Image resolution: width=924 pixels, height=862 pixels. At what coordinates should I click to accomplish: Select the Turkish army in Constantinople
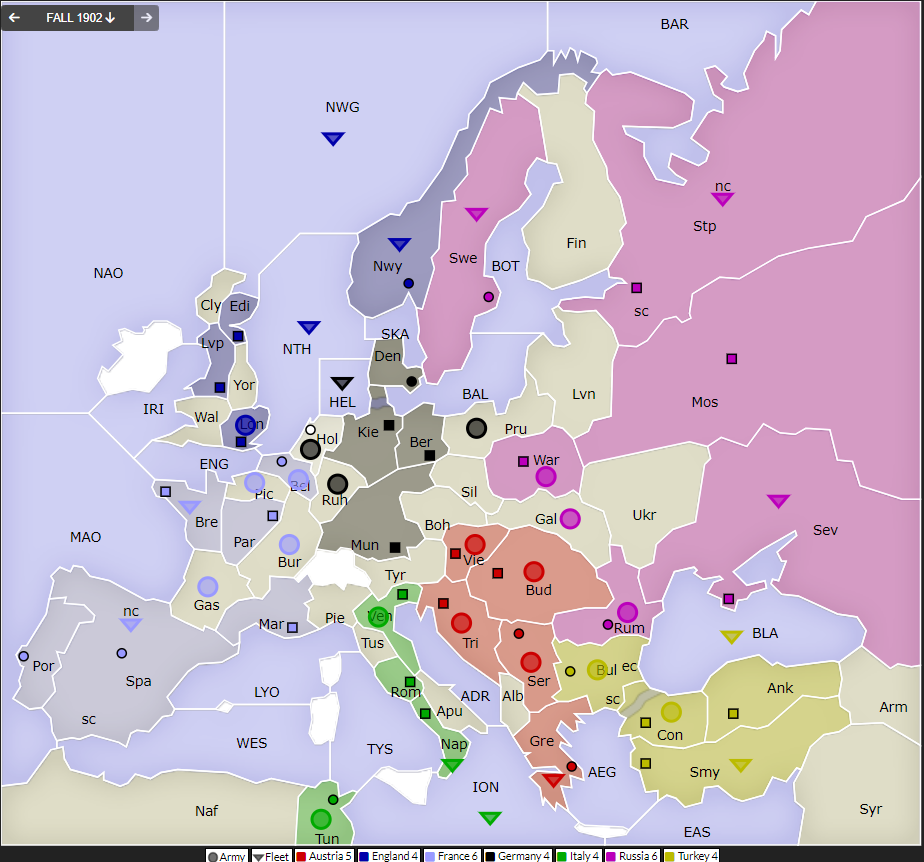[x=671, y=712]
